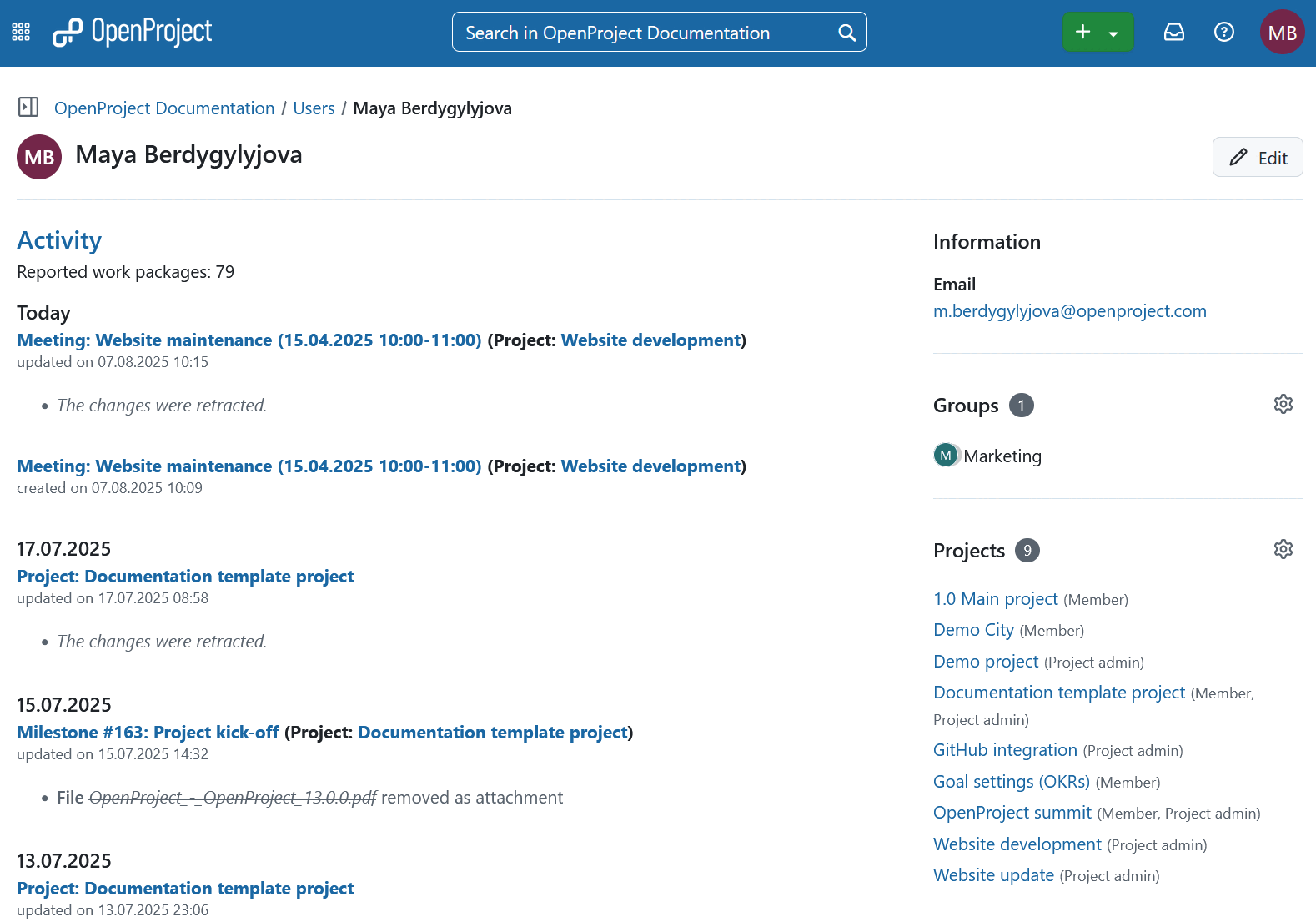The width and height of the screenshot is (1316, 922).
Task: Go to OpenProject Documentation breadcrumb
Action: tap(164, 108)
